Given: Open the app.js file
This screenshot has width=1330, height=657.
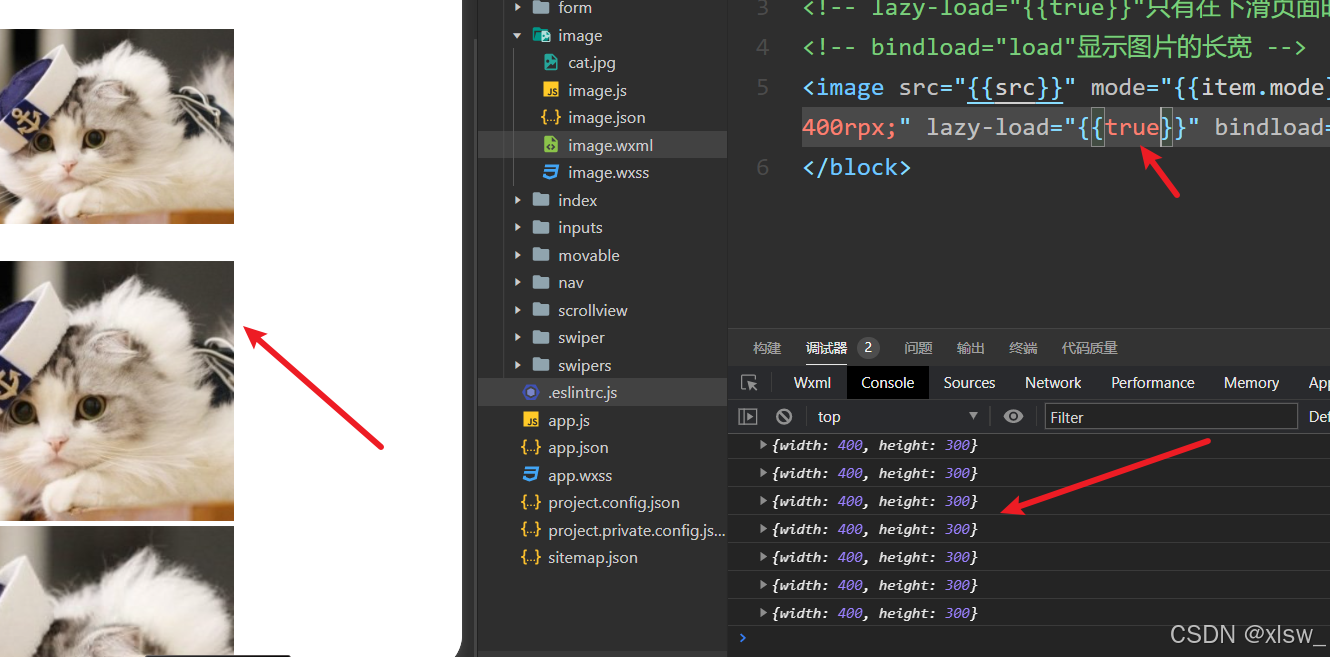Looking at the screenshot, I should 569,421.
